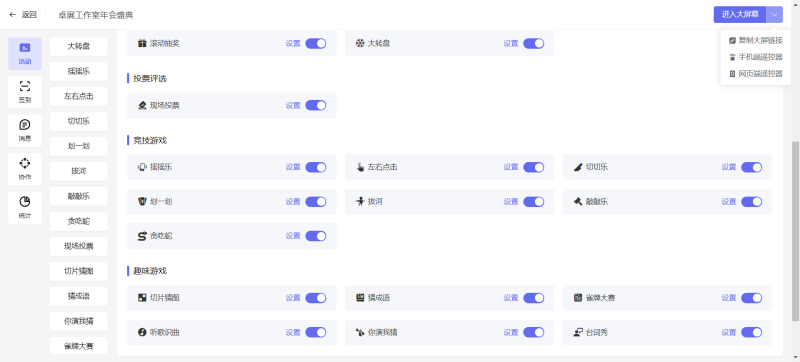This screenshot has height=362, width=800.
Task: Select 切片猜图 in the left activity list
Action: click(79, 271)
